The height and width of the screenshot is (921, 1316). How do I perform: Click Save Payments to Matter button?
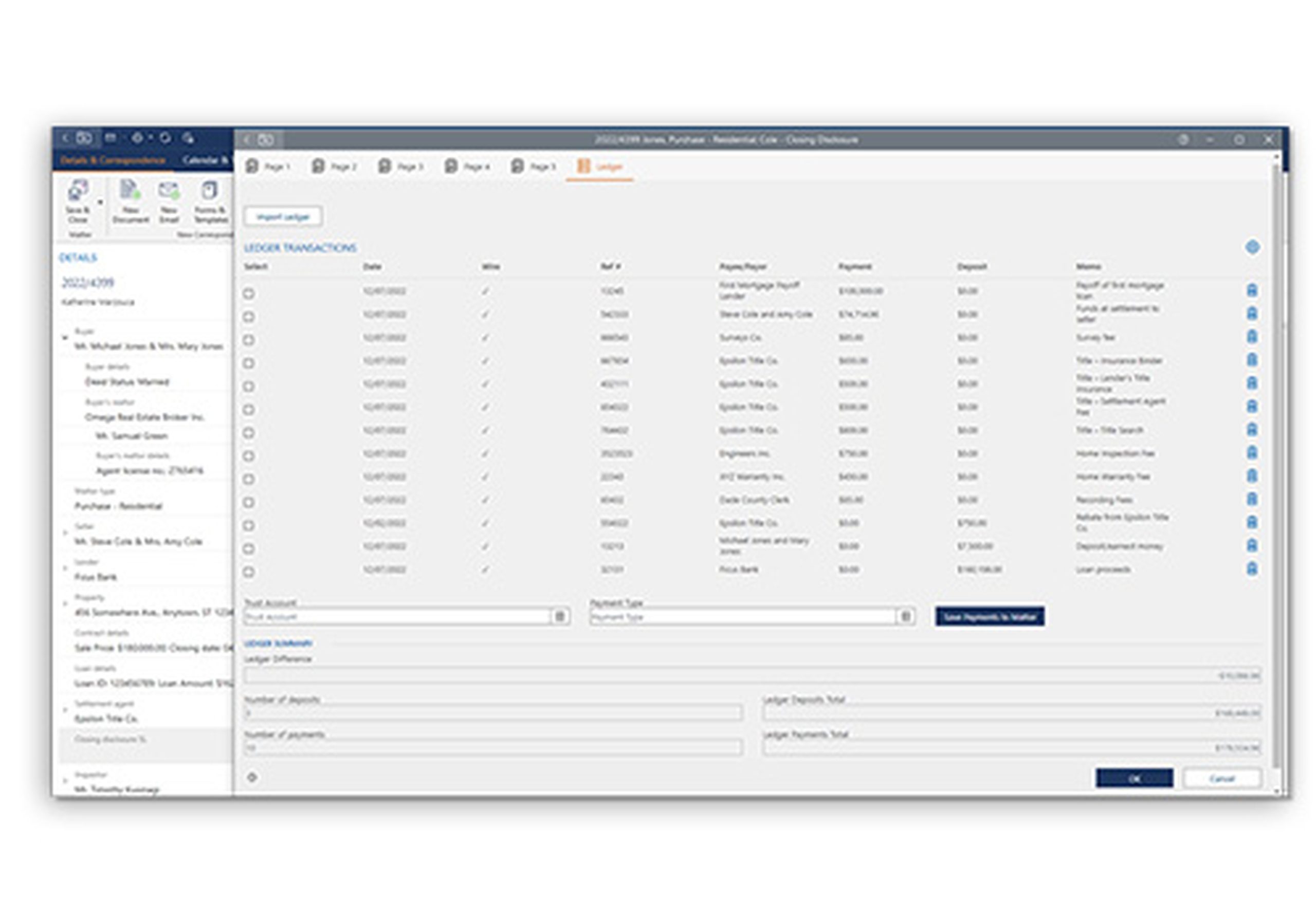(x=989, y=617)
